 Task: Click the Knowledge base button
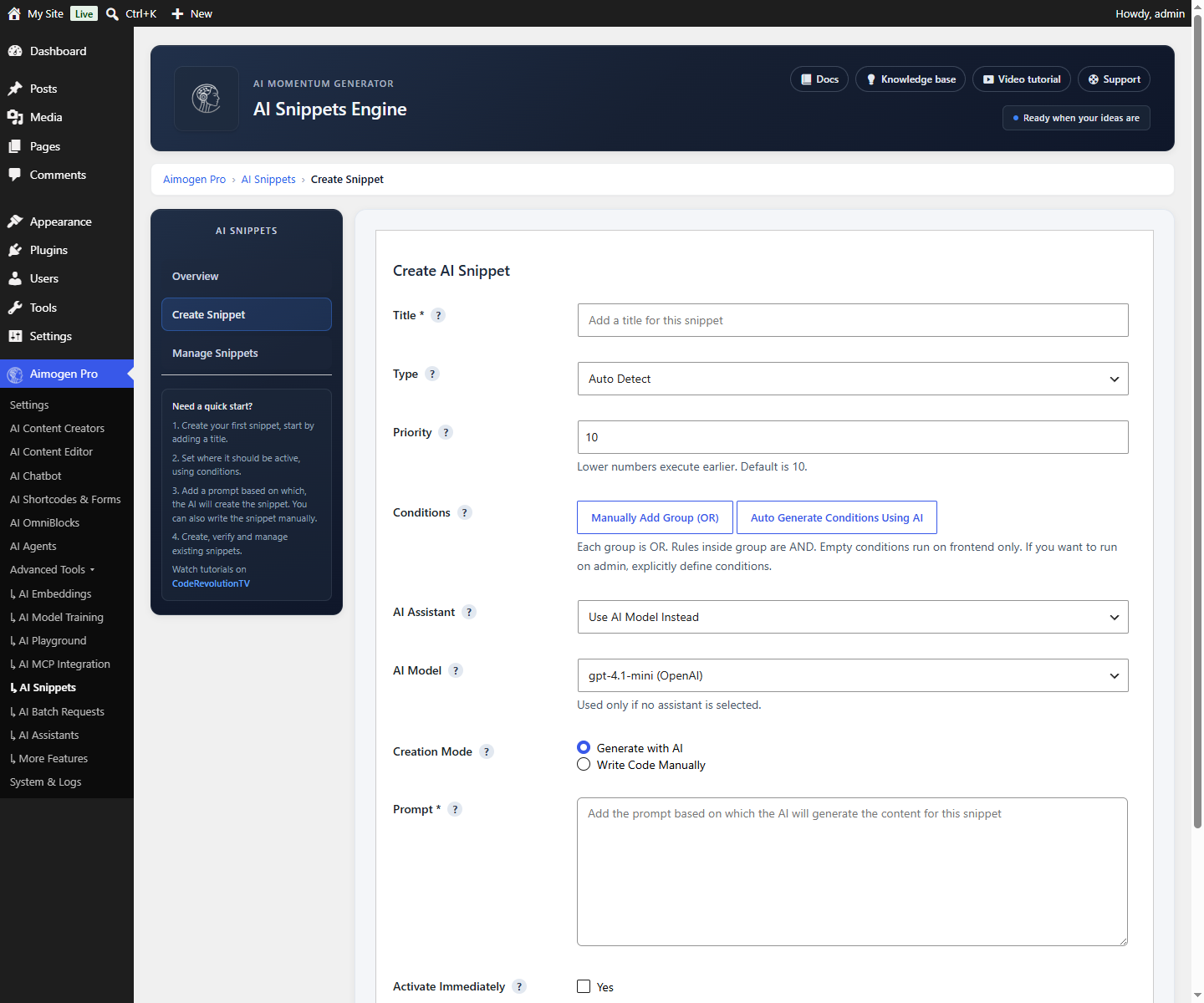click(x=911, y=79)
